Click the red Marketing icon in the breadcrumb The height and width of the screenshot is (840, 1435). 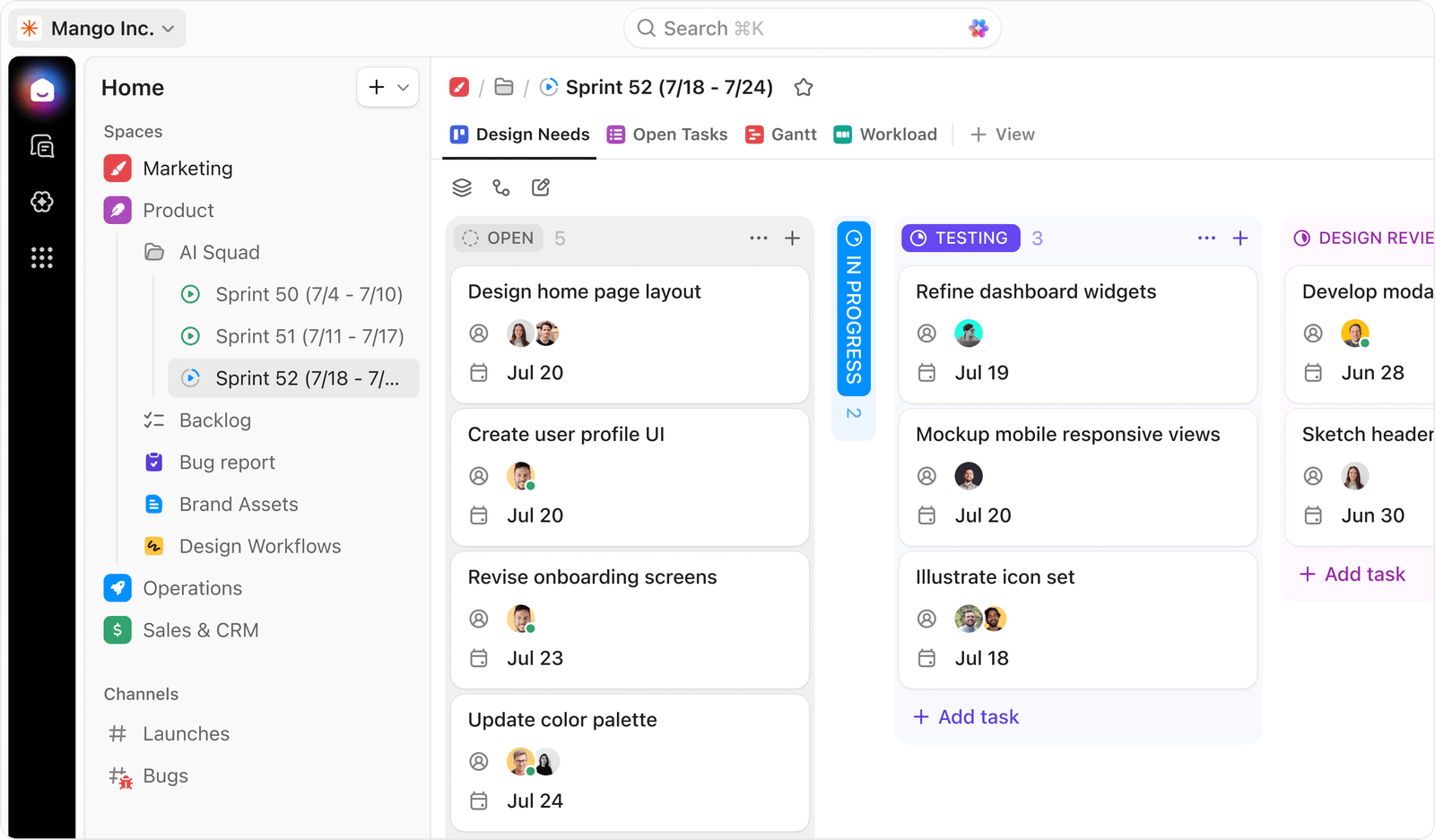point(459,87)
